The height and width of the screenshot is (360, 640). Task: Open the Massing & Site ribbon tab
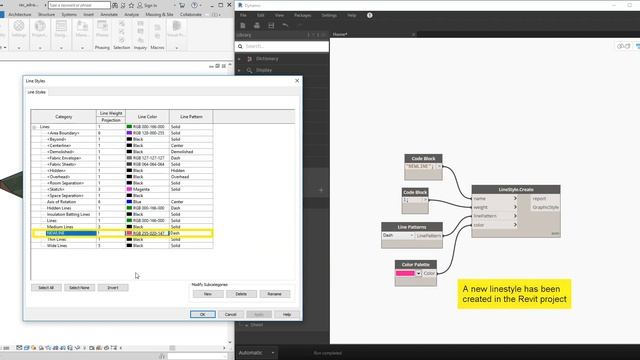click(x=159, y=15)
